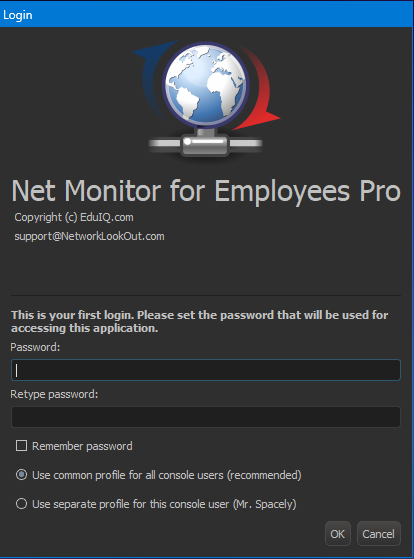Click the first login instruction message
The width and height of the screenshot is (414, 559).
tap(200, 321)
